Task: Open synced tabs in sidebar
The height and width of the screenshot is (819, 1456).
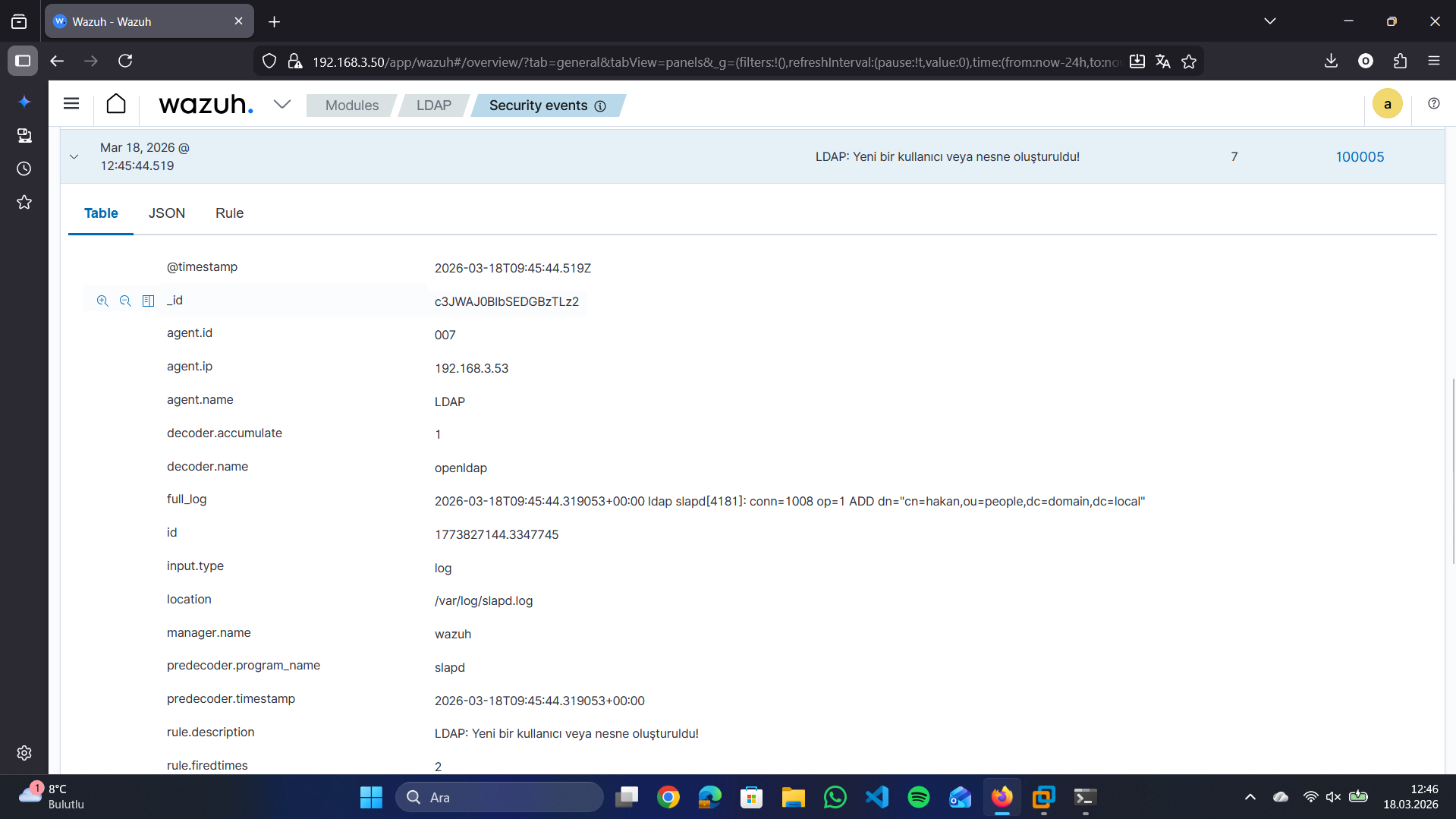Action: coord(24,135)
